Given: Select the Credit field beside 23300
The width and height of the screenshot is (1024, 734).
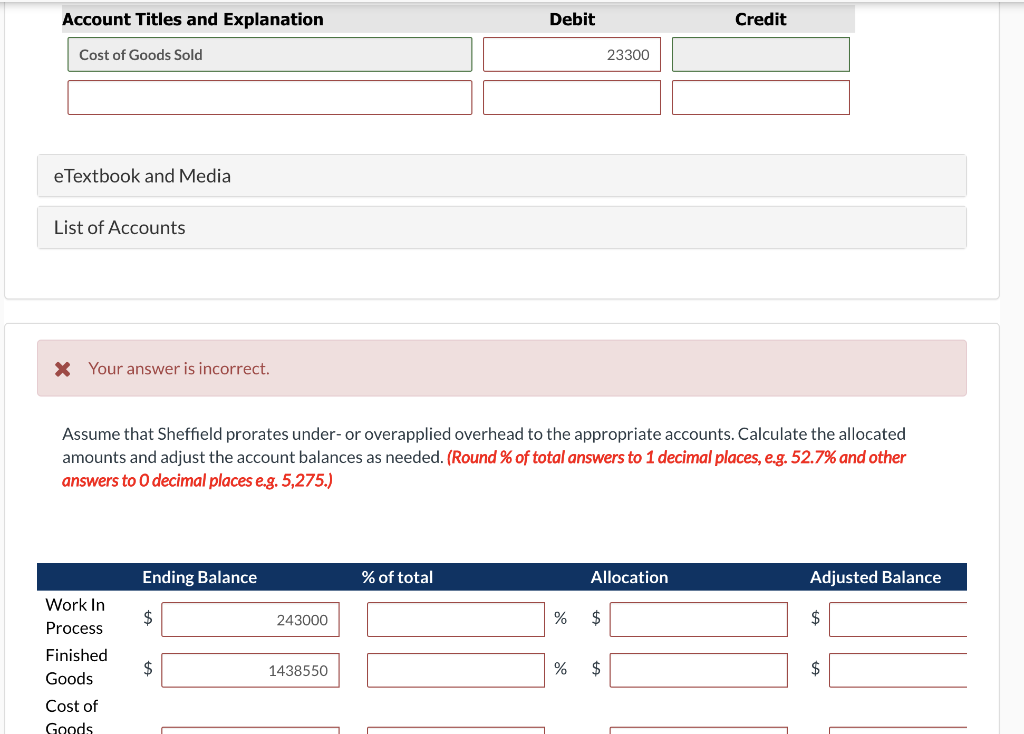Looking at the screenshot, I should pyautogui.click(x=760, y=54).
